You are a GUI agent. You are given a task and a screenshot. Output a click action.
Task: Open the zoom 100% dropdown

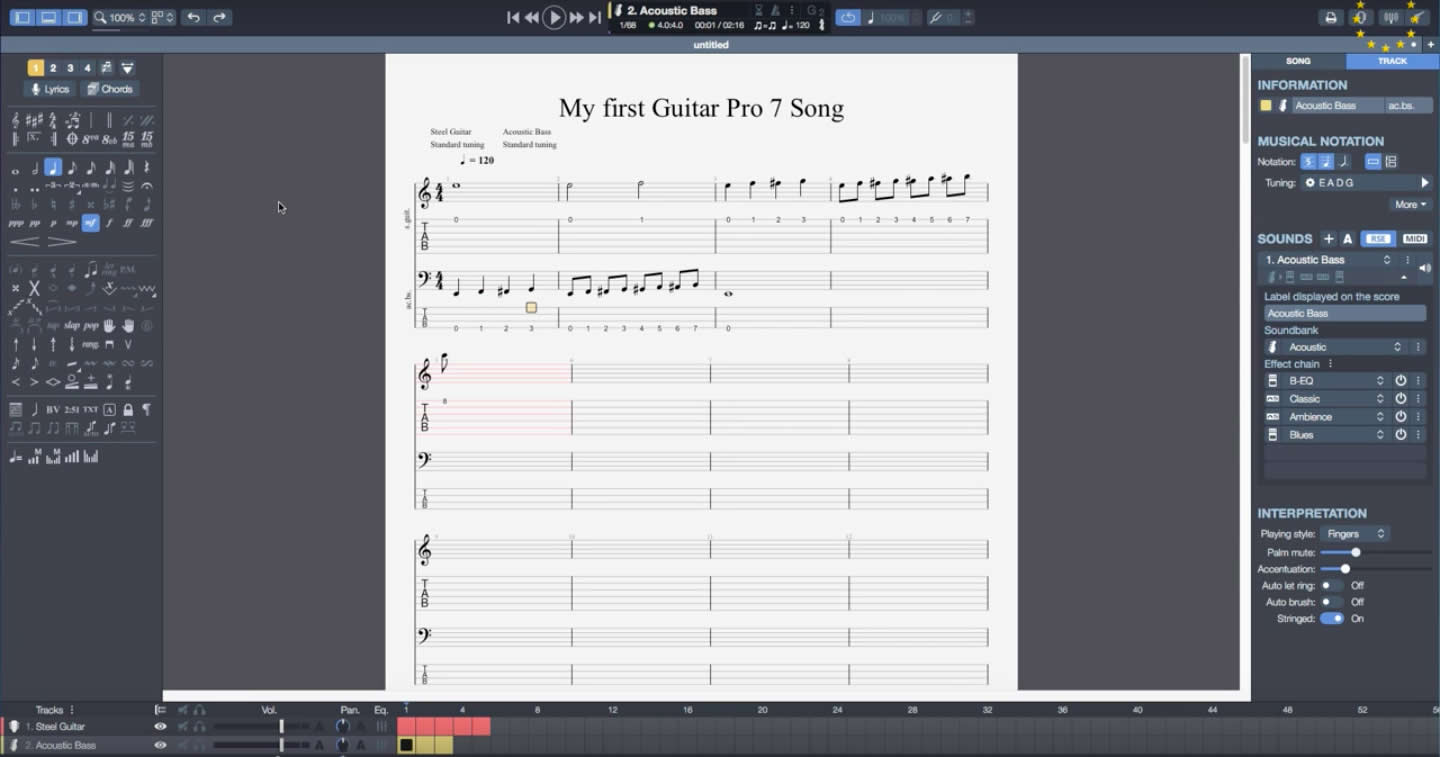(x=119, y=17)
